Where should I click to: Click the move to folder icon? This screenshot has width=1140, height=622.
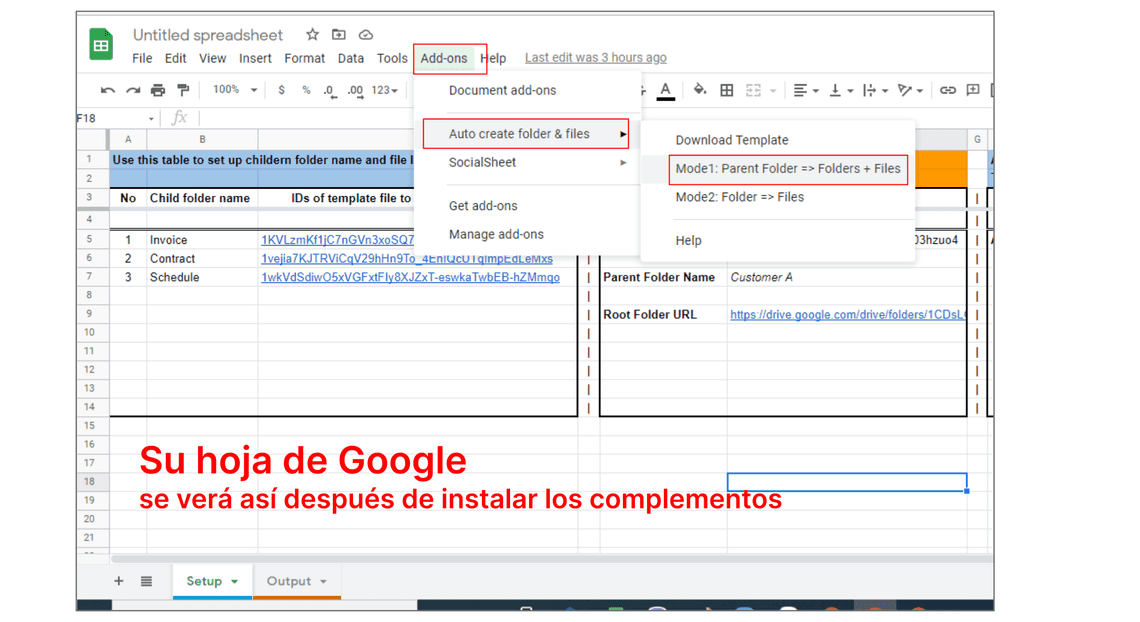[x=339, y=35]
